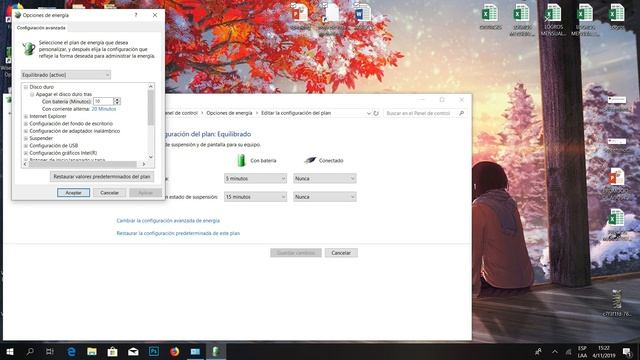
Task: Click the taskbar clock and date
Action: (x=604, y=351)
